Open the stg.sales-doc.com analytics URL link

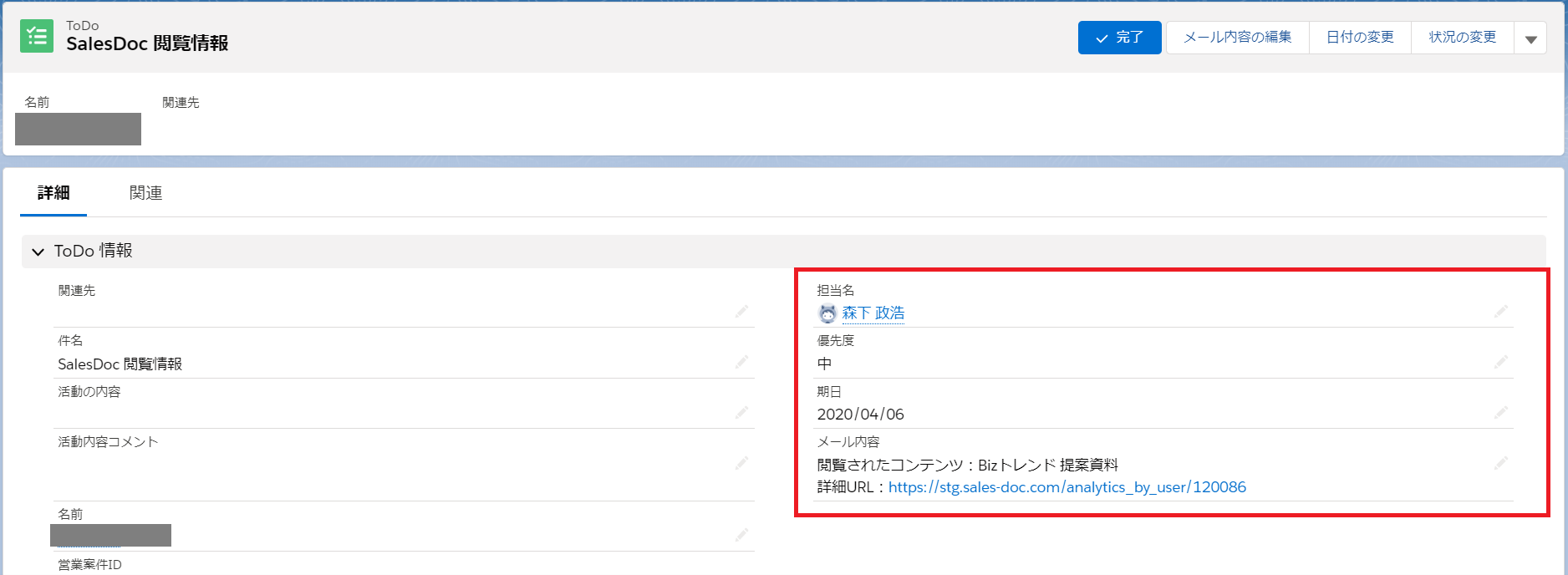click(1067, 487)
